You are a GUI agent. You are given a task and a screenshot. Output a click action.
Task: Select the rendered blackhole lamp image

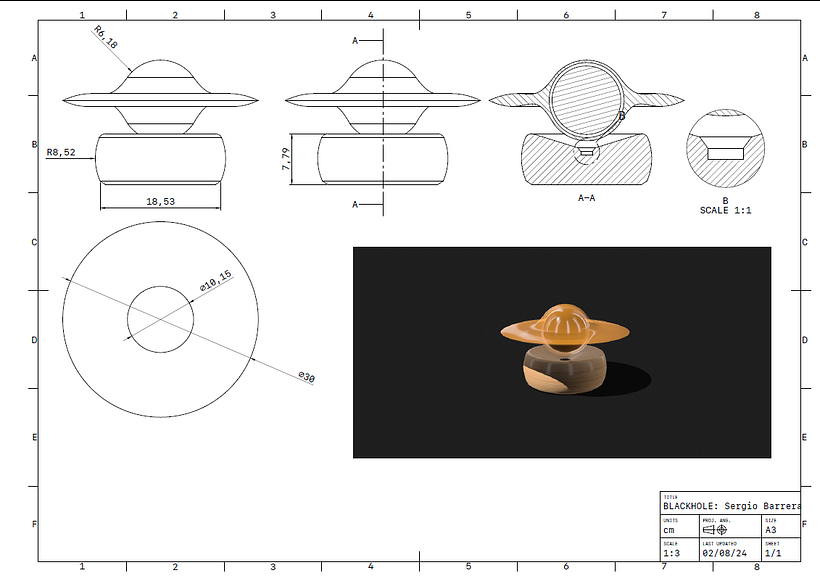[x=562, y=353]
